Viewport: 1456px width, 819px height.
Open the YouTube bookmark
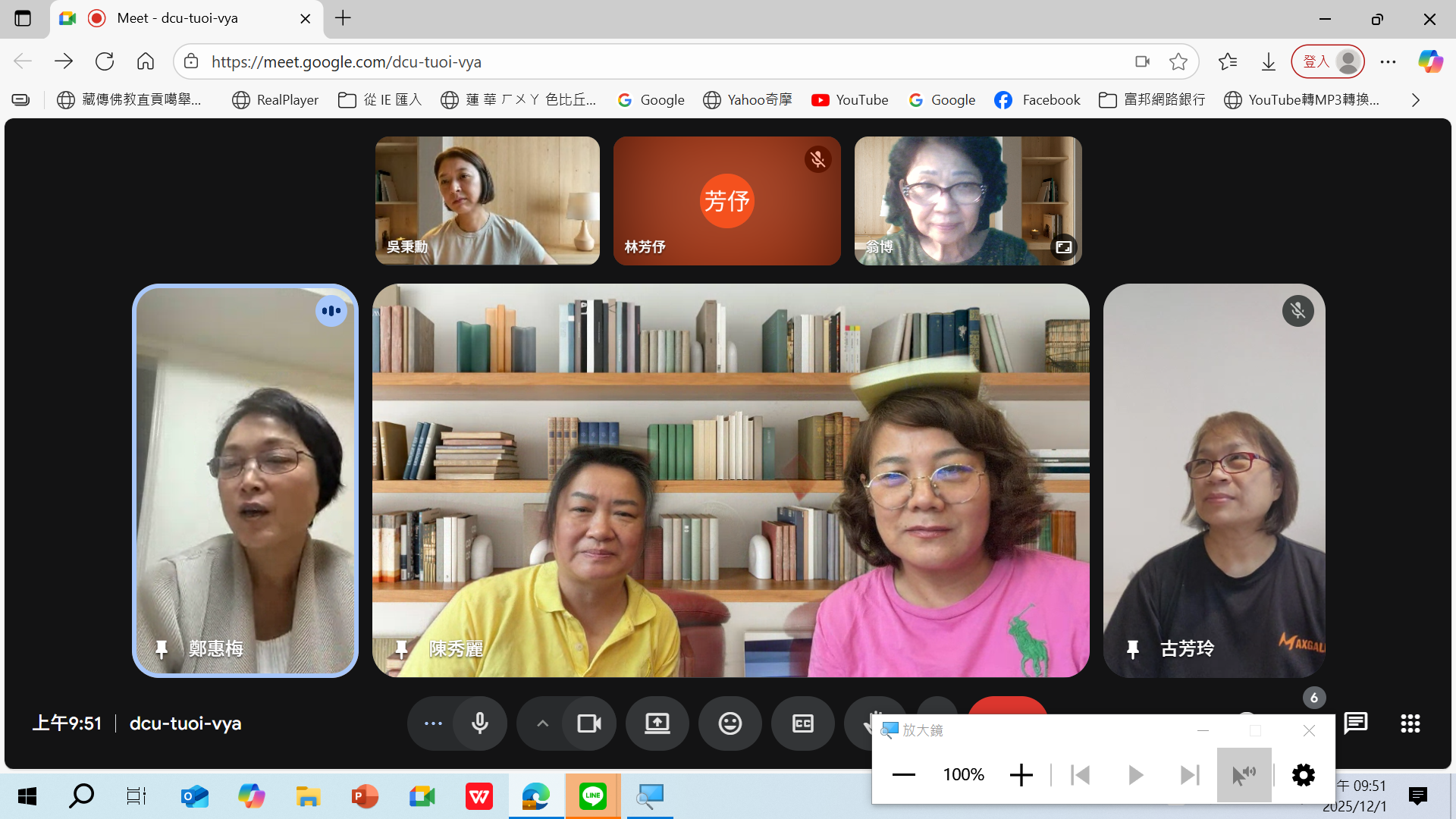click(849, 100)
